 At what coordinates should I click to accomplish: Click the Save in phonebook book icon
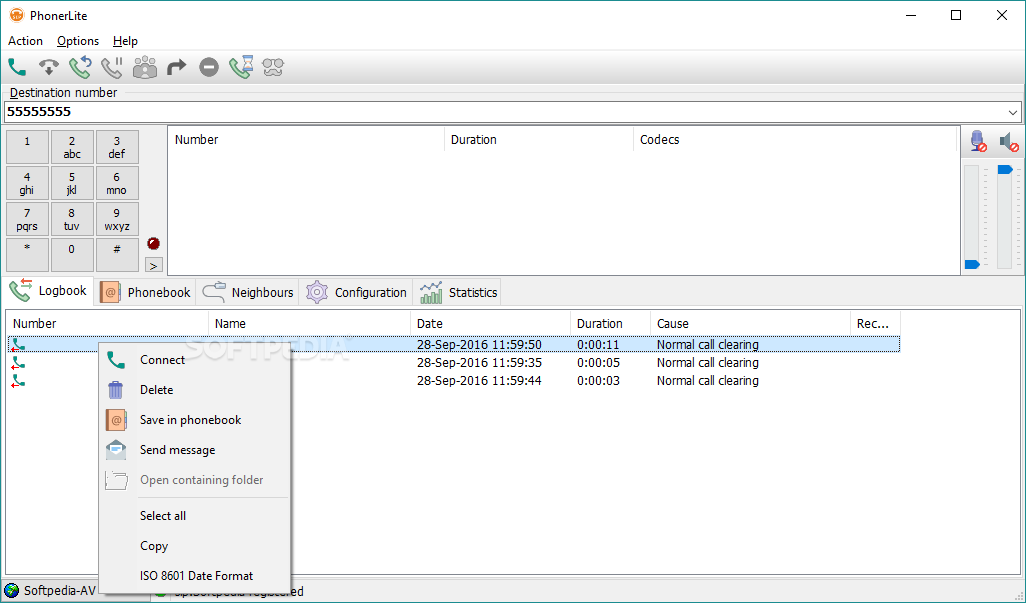point(116,420)
